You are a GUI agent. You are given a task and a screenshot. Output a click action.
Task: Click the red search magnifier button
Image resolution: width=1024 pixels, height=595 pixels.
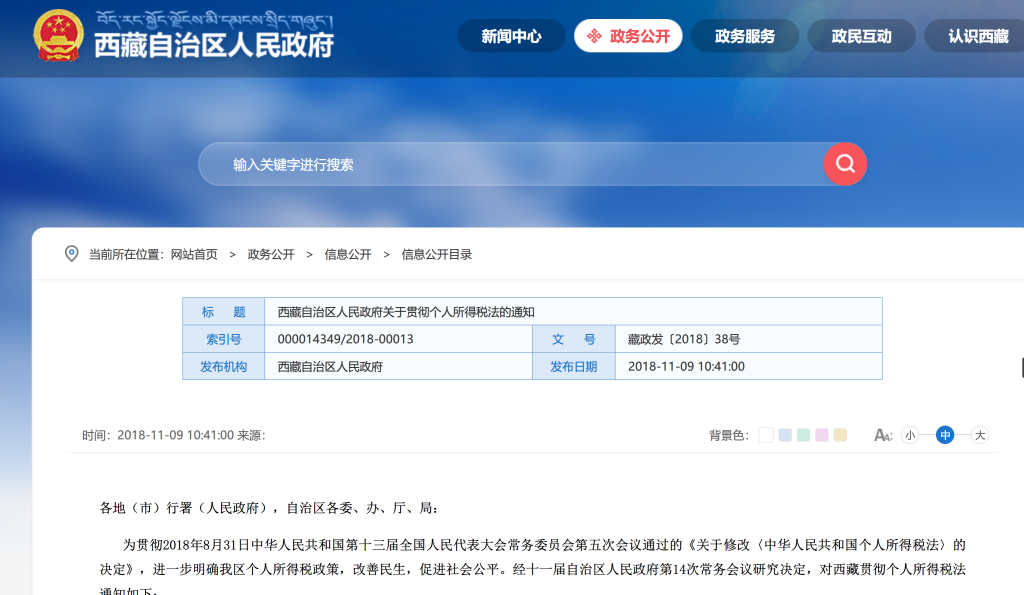[845, 164]
